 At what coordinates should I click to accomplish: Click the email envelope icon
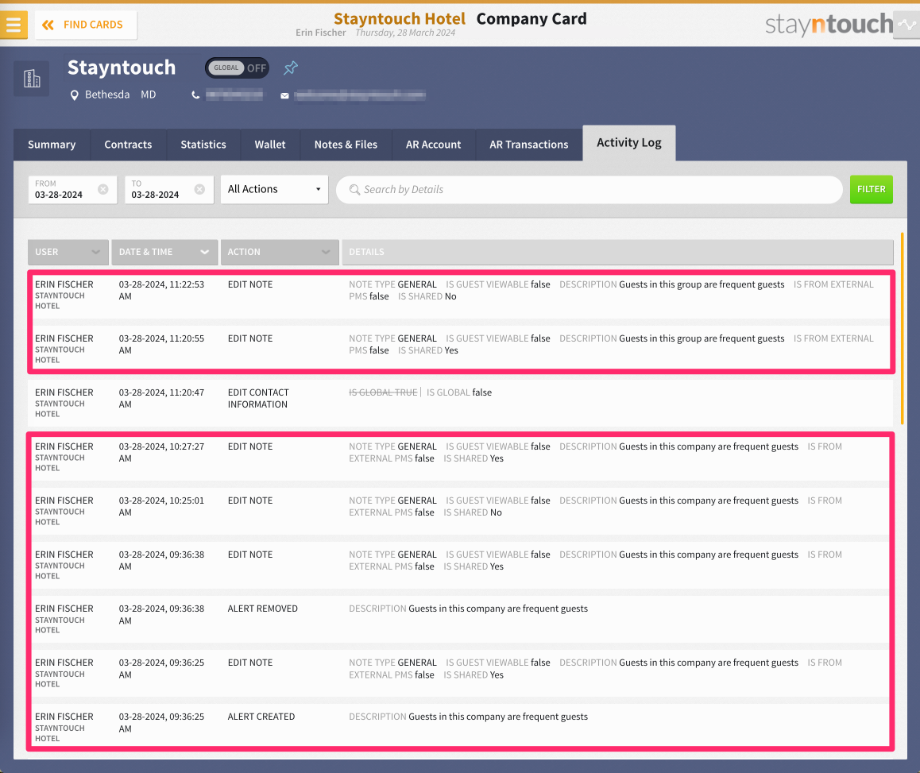click(285, 96)
